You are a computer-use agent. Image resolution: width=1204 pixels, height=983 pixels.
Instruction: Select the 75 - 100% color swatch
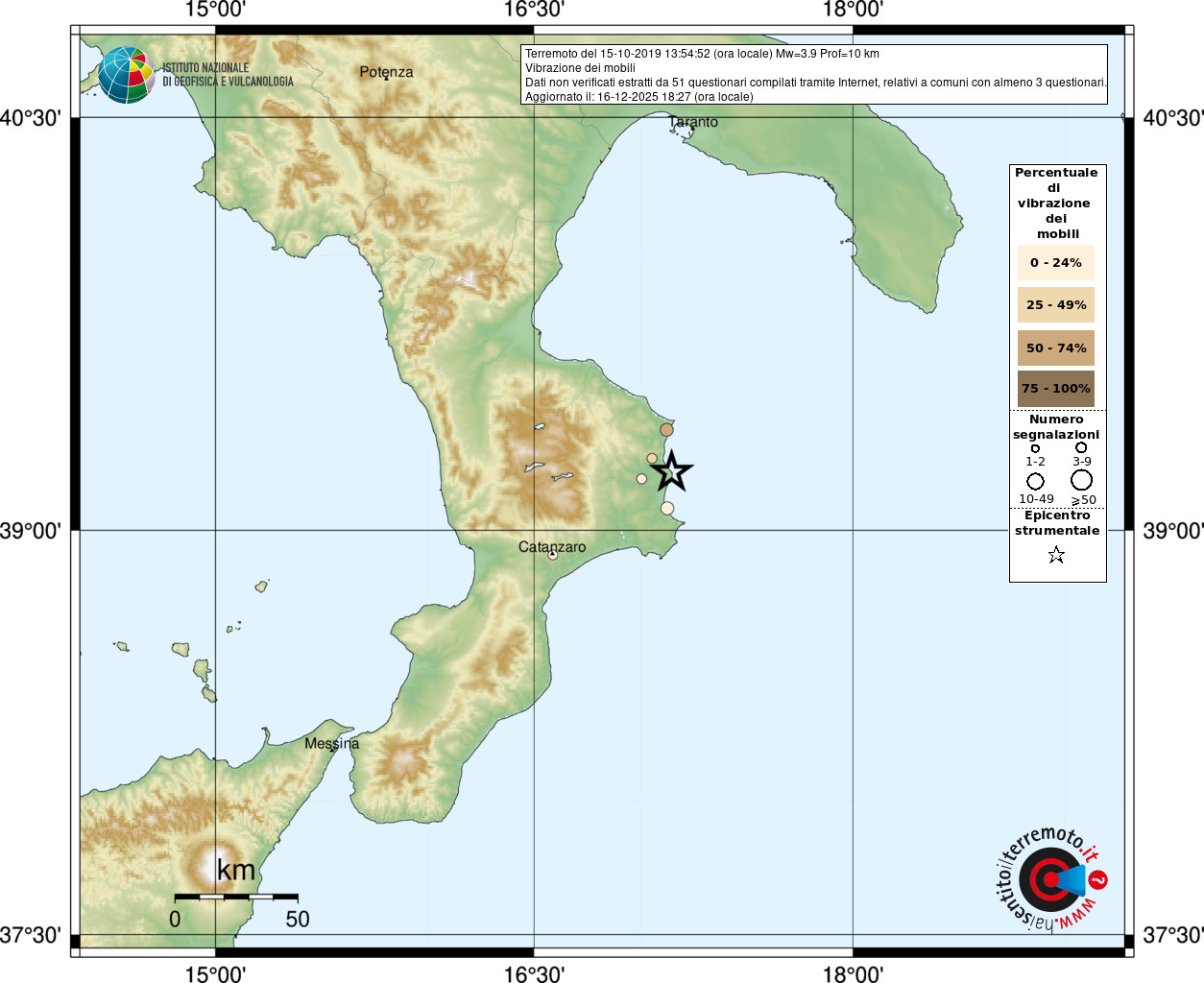[1055, 389]
